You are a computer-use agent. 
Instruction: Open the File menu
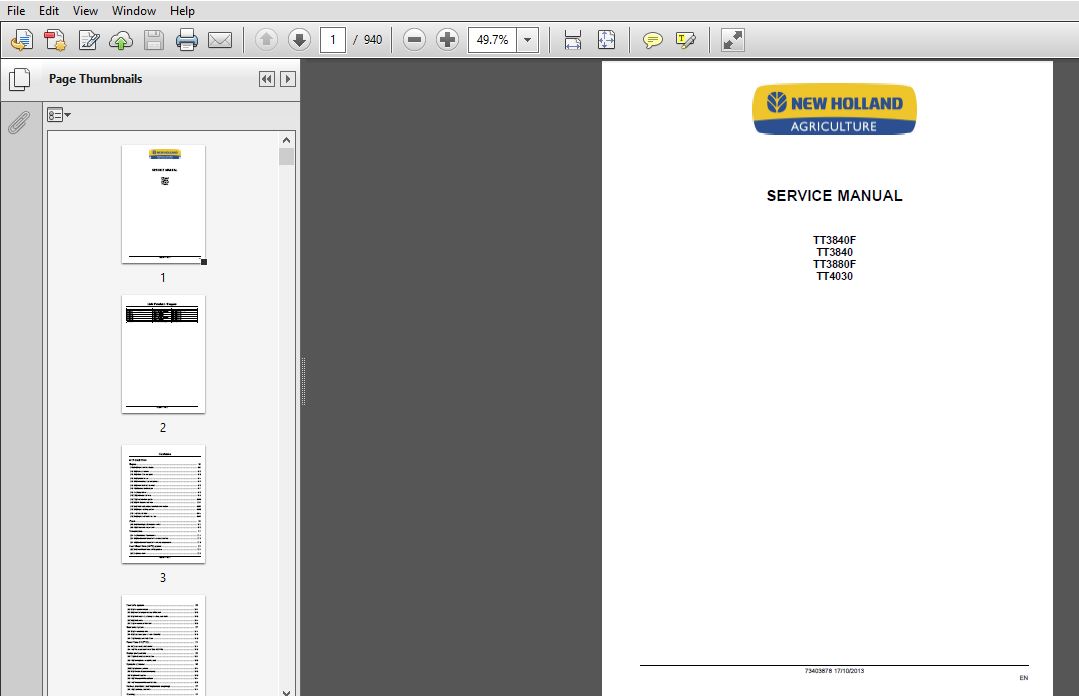16,10
